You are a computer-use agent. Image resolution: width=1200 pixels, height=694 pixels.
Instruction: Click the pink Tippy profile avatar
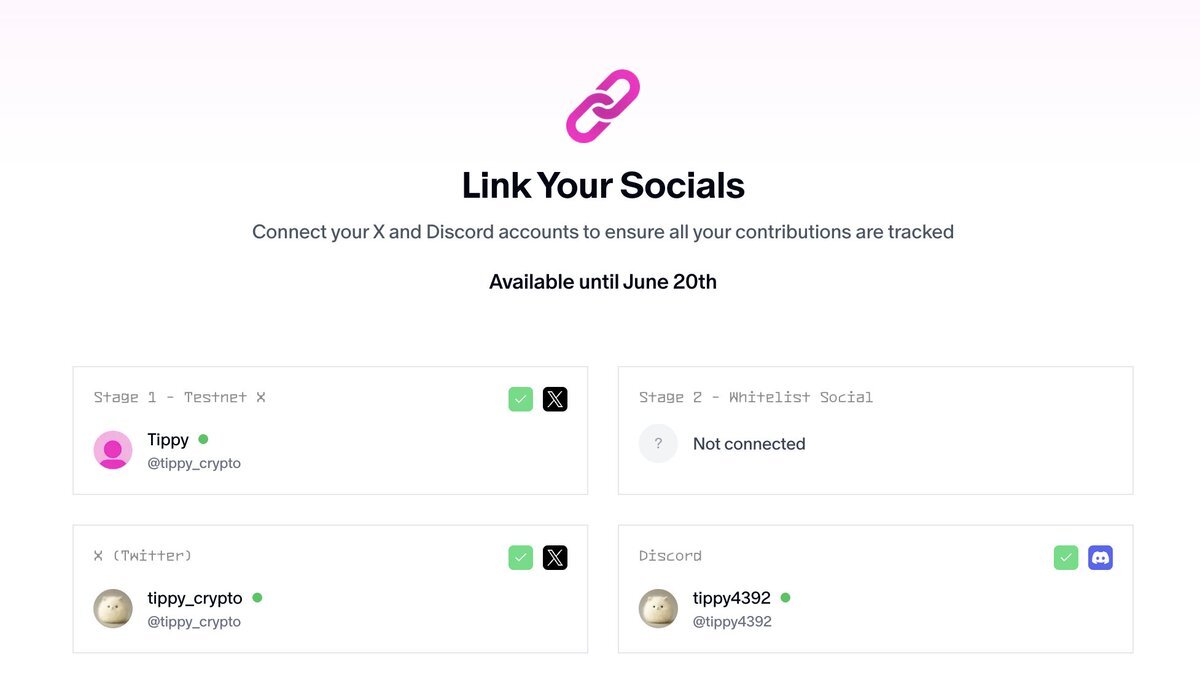[x=113, y=450]
